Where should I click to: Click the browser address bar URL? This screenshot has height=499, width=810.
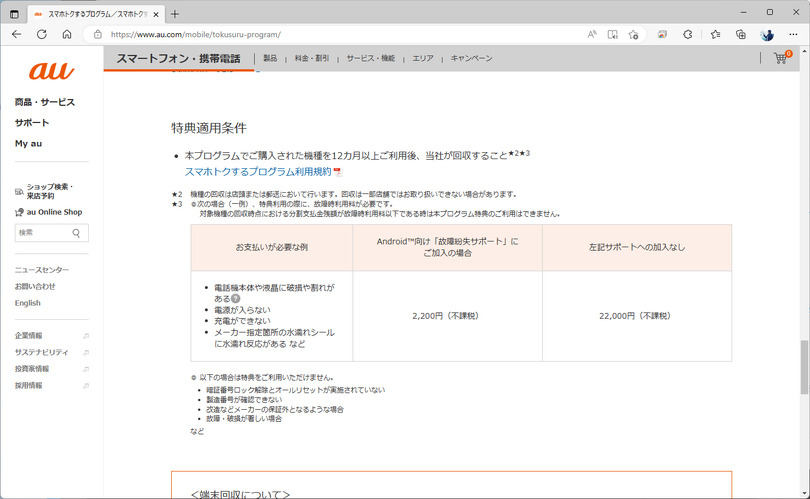coord(196,35)
